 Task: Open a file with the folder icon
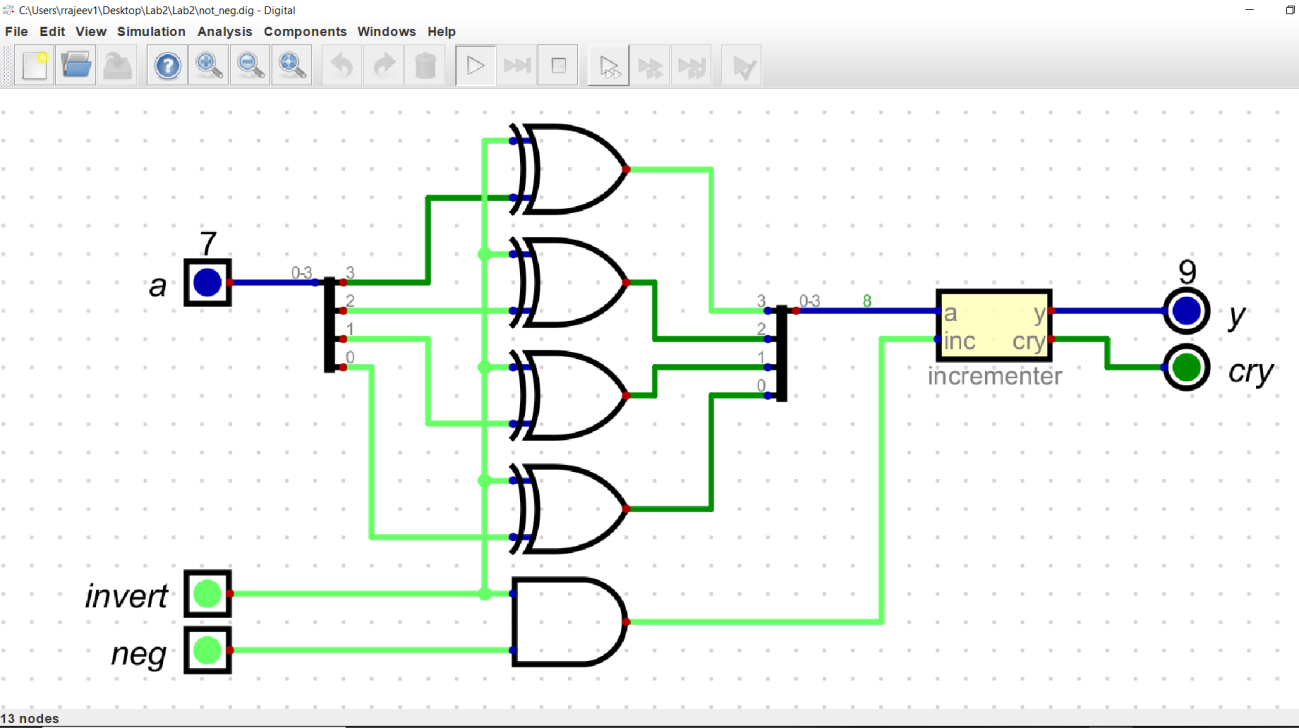coord(77,67)
